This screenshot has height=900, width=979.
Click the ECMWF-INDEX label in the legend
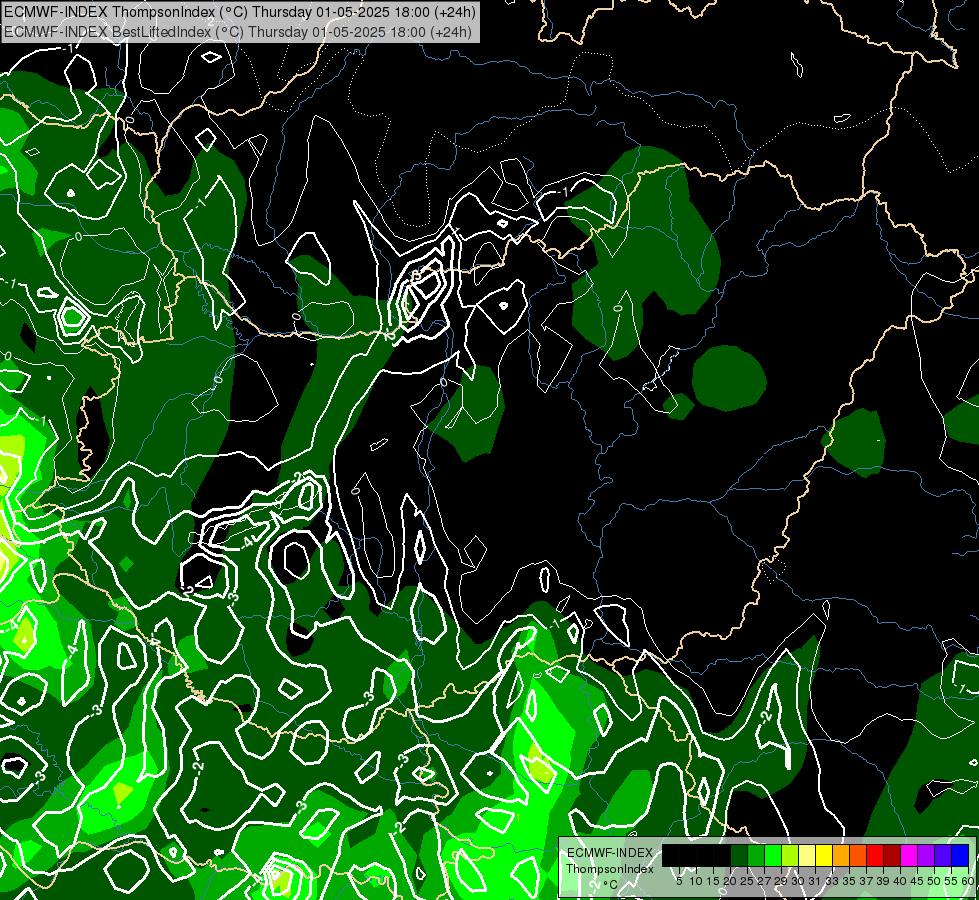[610, 853]
